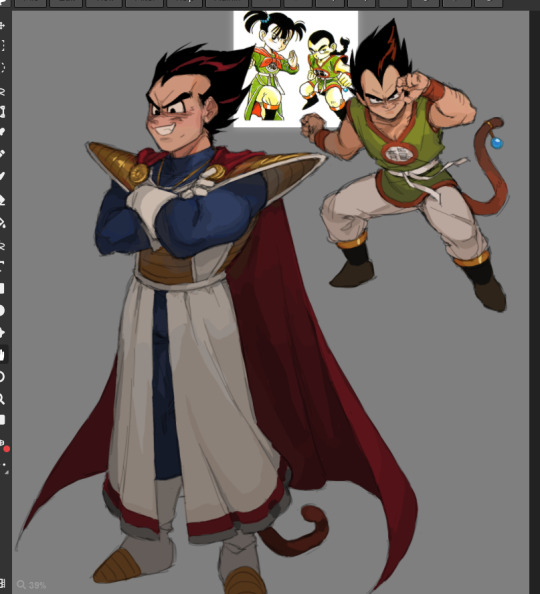
Task: Choose the dashed circular lasso selection tool
Action: pyautogui.click(x=2, y=67)
